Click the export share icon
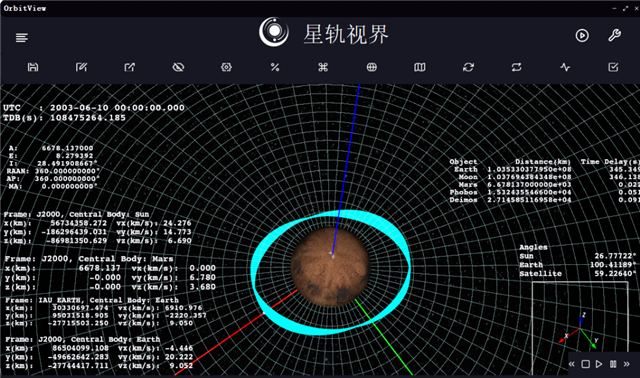640x378 pixels. point(130,67)
